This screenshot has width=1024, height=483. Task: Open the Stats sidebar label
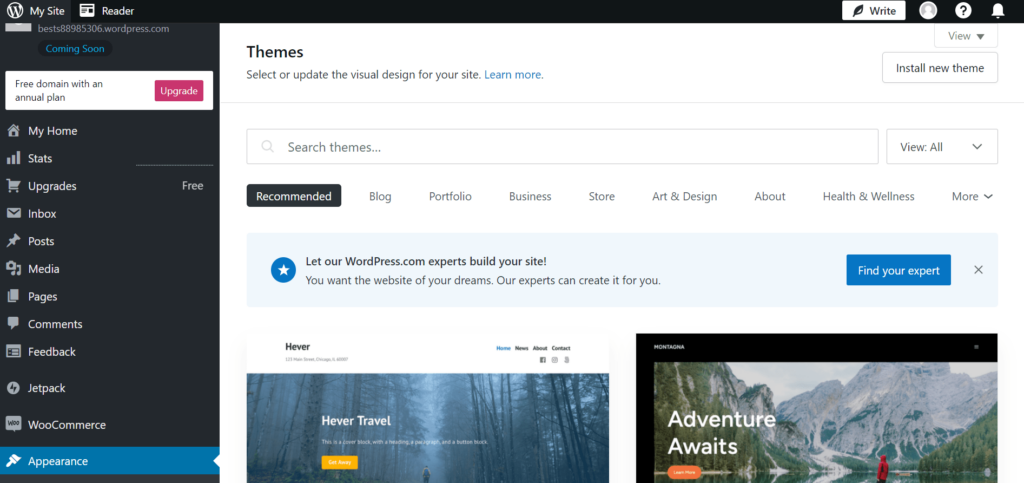coord(40,159)
